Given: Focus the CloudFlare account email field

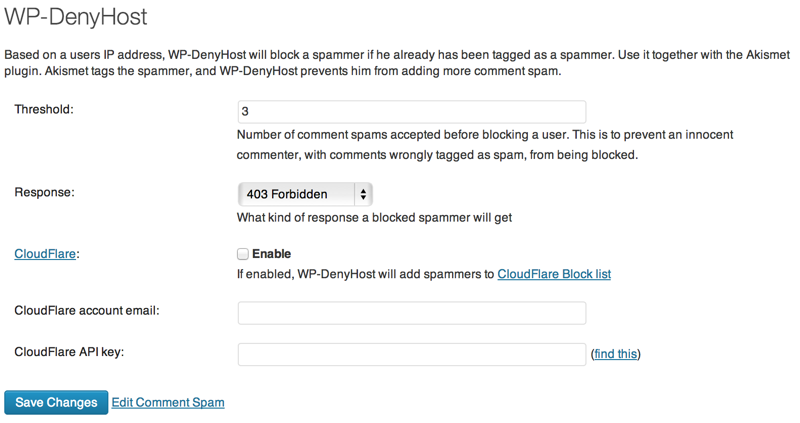Looking at the screenshot, I should [412, 313].
